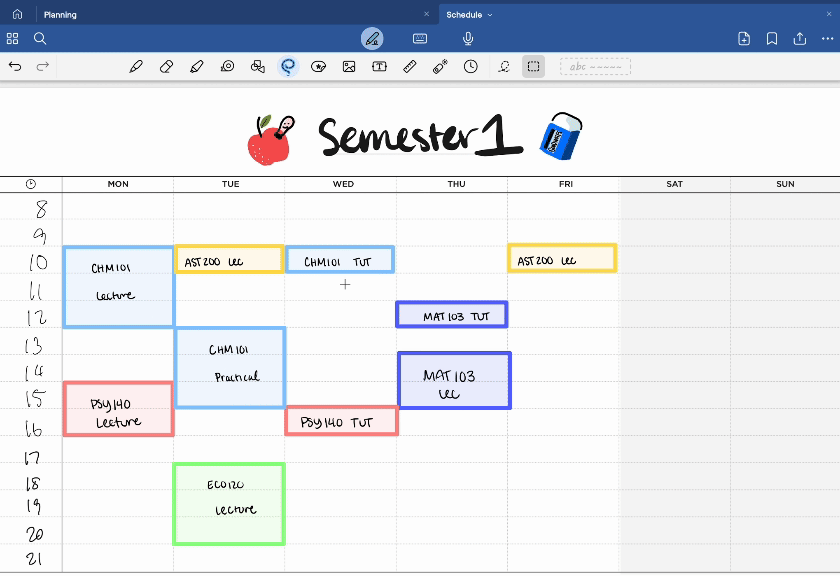The height and width of the screenshot is (576, 840).
Task: Open the share and export menu
Action: pyautogui.click(x=800, y=39)
